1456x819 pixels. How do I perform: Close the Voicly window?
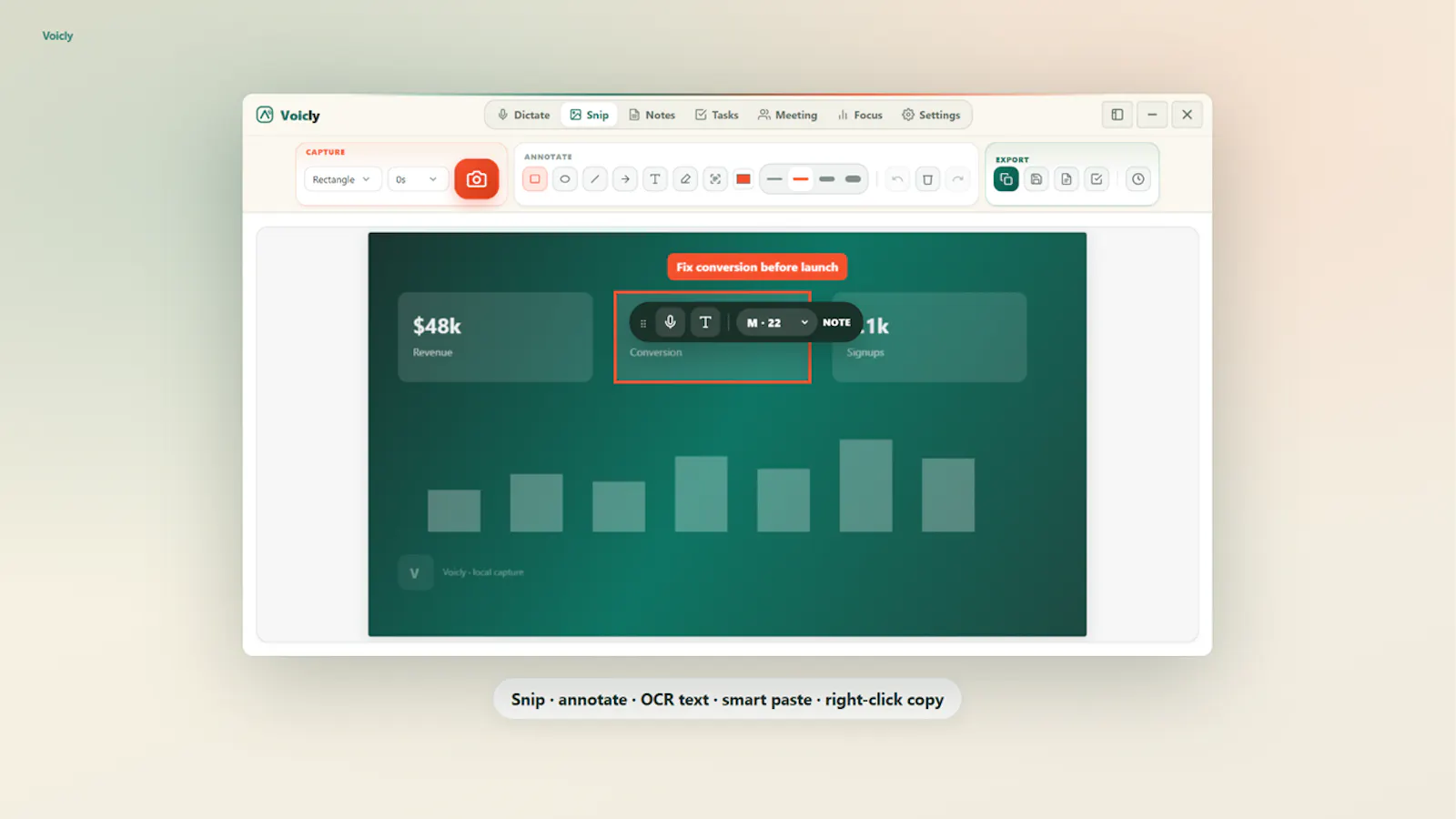(x=1188, y=115)
